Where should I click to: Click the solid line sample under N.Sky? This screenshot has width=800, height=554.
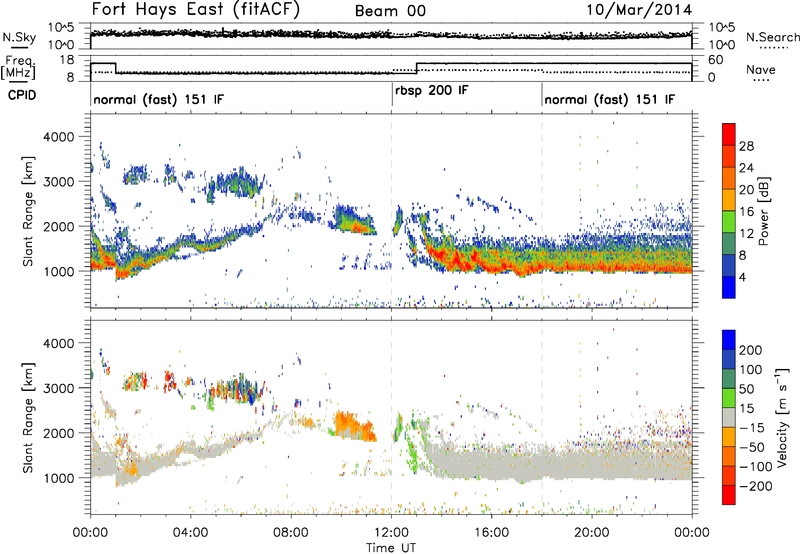[x=19, y=47]
